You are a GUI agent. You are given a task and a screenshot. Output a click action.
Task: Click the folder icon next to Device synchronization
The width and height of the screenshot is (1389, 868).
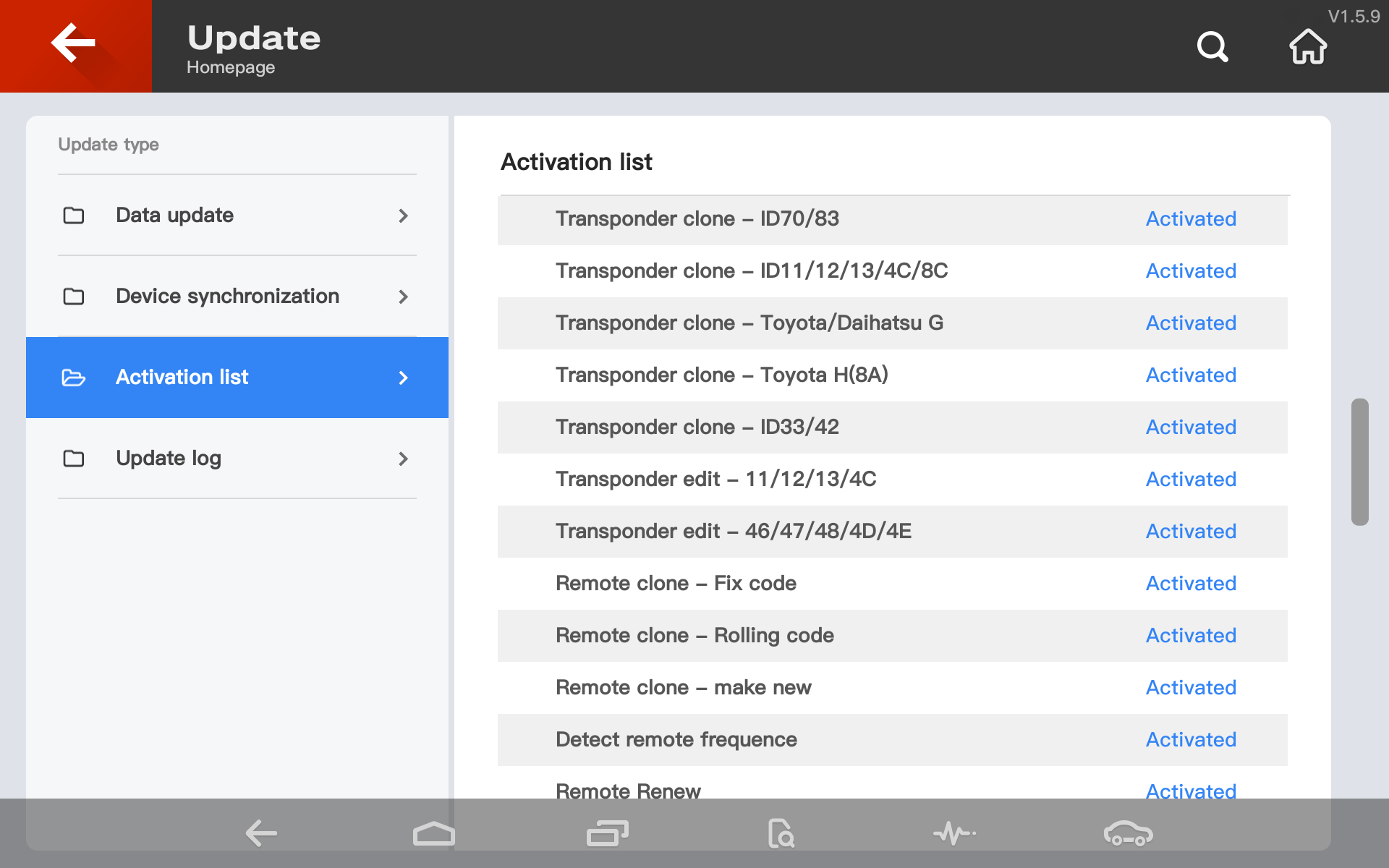[x=72, y=296]
